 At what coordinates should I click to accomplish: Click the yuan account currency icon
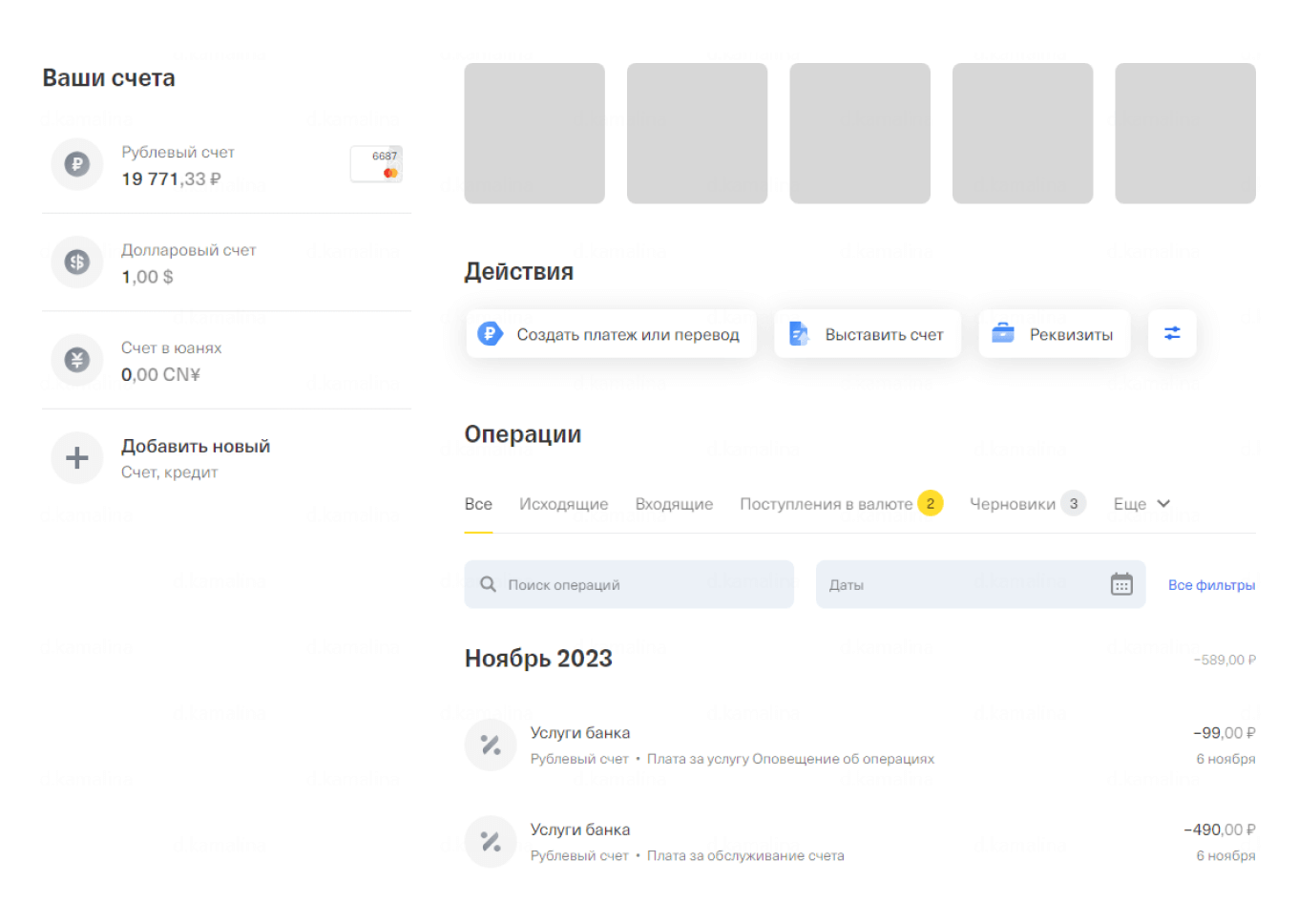77,360
